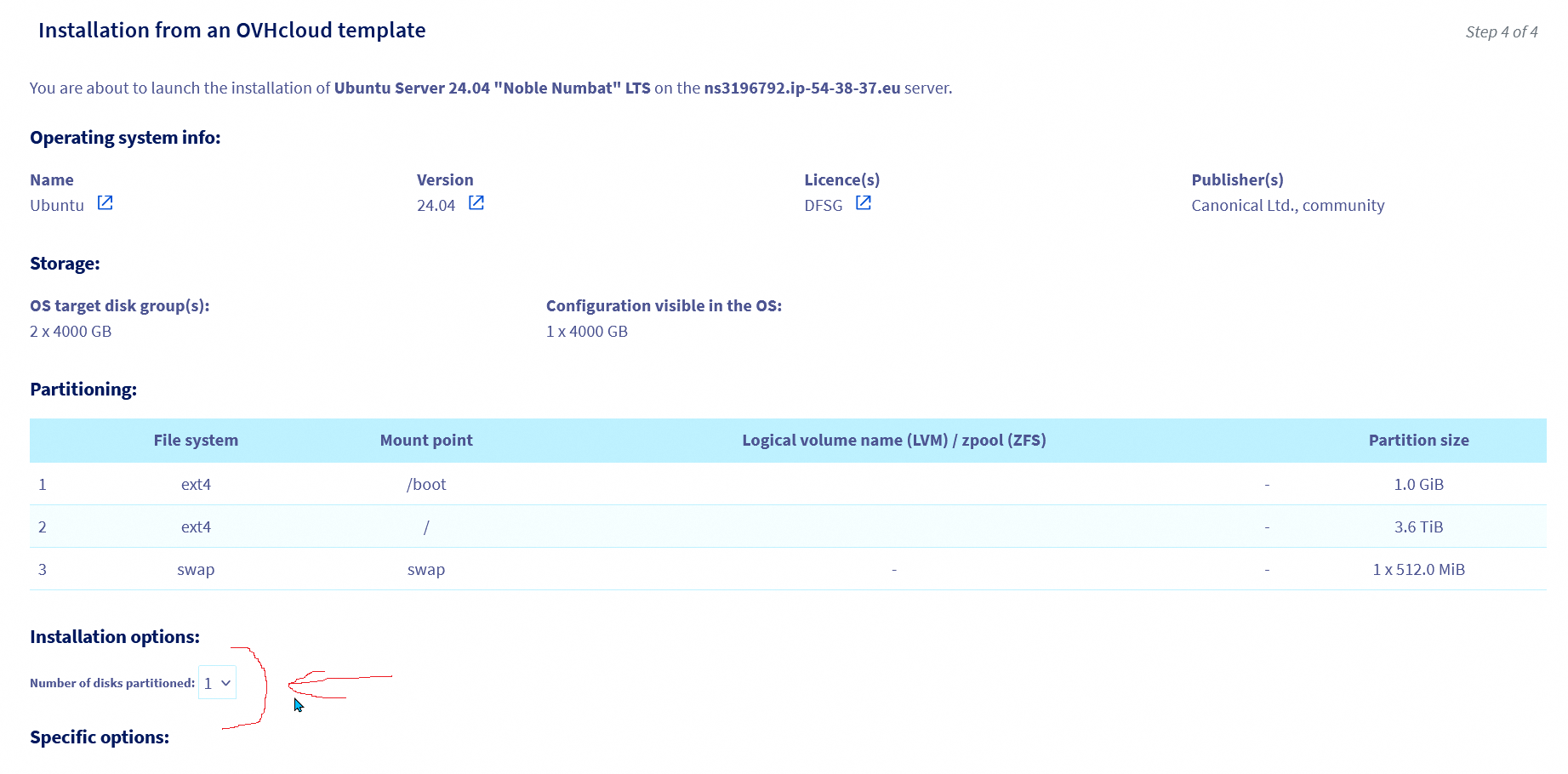The height and width of the screenshot is (774, 1568).
Task: Select the 3.6 TiB partition size cell
Action: click(1418, 527)
